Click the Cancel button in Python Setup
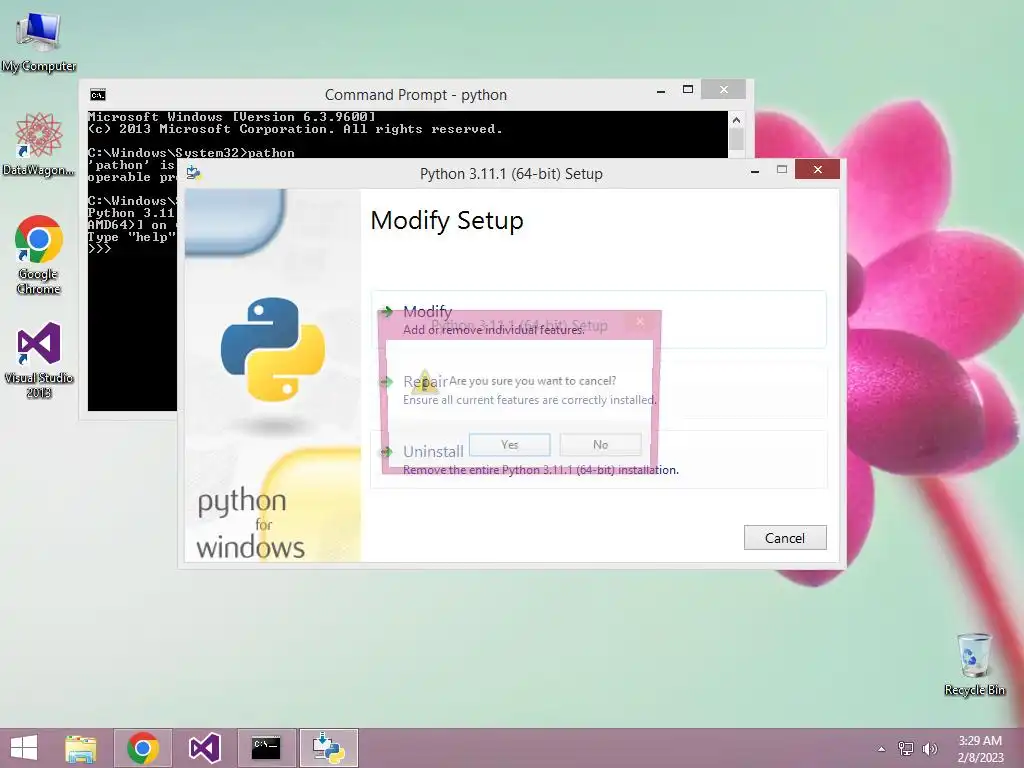This screenshot has height=768, width=1024. [x=785, y=537]
